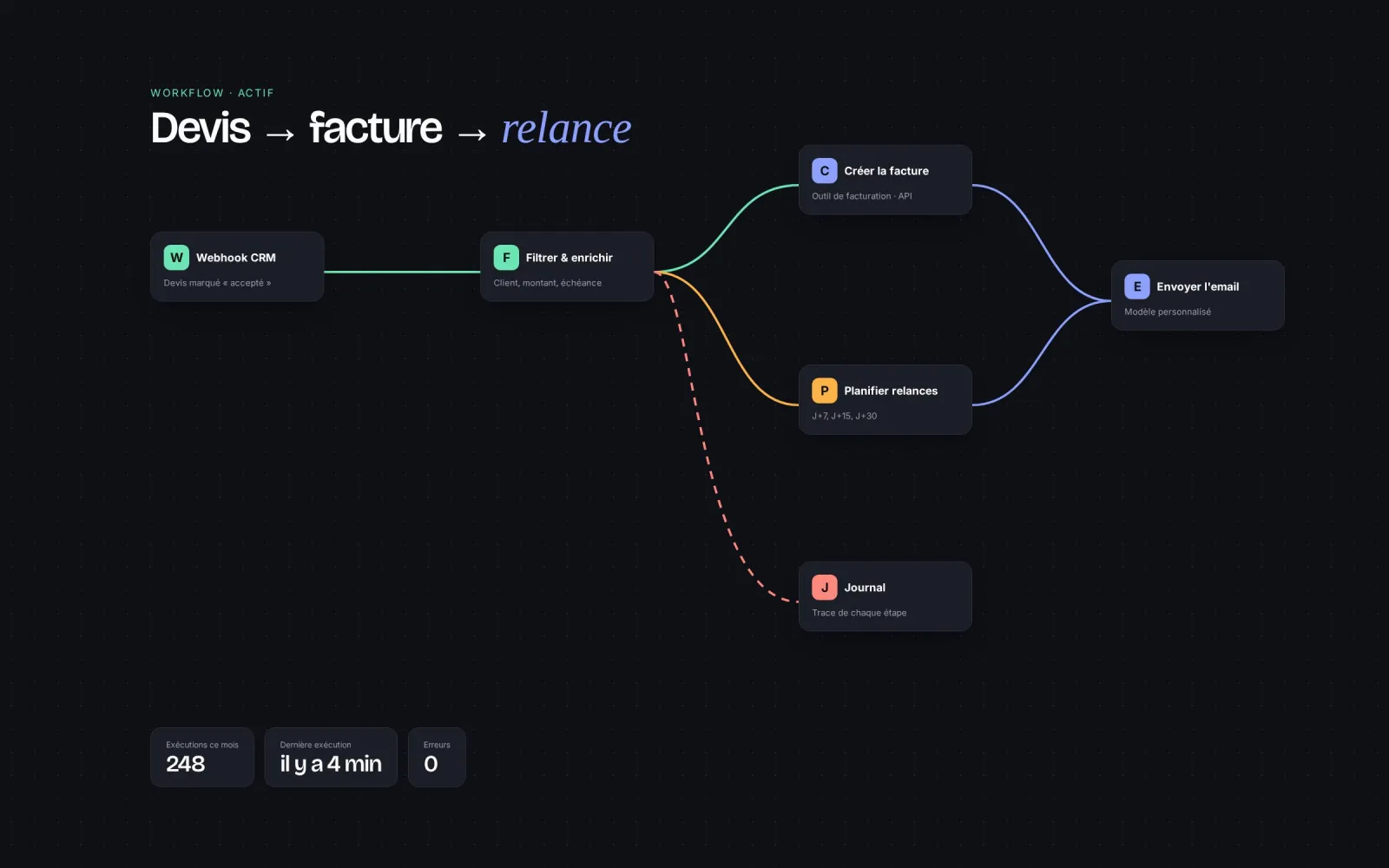Open the Dernière exécution stat card
The image size is (1389, 868).
331,757
